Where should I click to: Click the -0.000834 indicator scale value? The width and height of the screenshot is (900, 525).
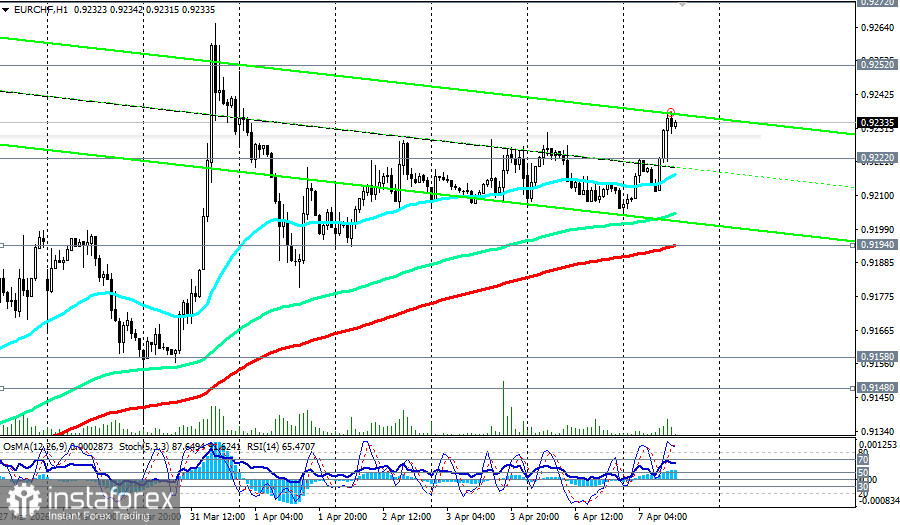(878, 501)
